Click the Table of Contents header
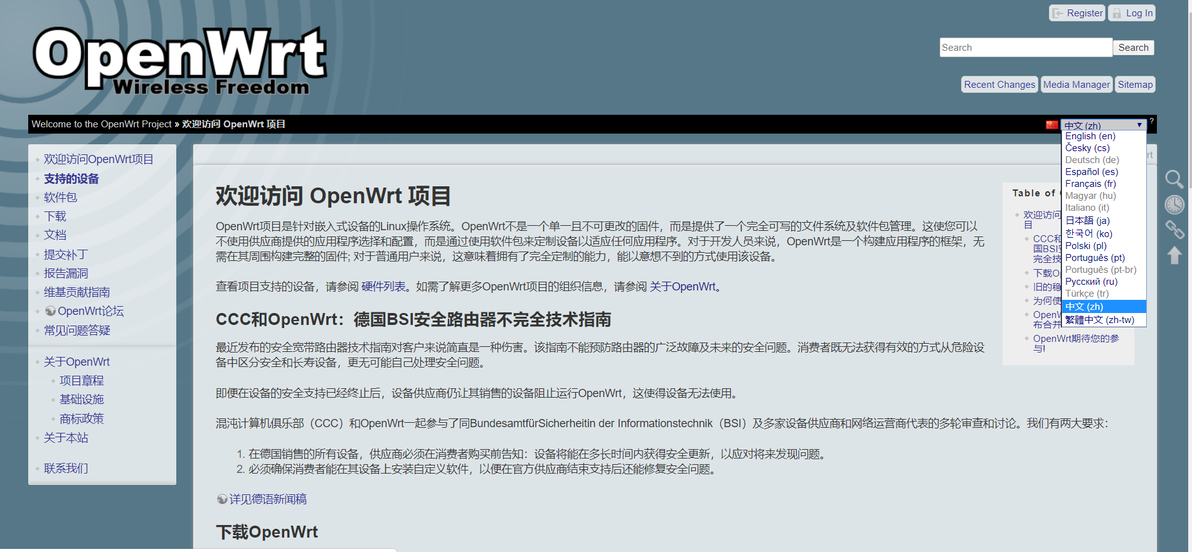The height and width of the screenshot is (552, 1192). [x=1035, y=193]
